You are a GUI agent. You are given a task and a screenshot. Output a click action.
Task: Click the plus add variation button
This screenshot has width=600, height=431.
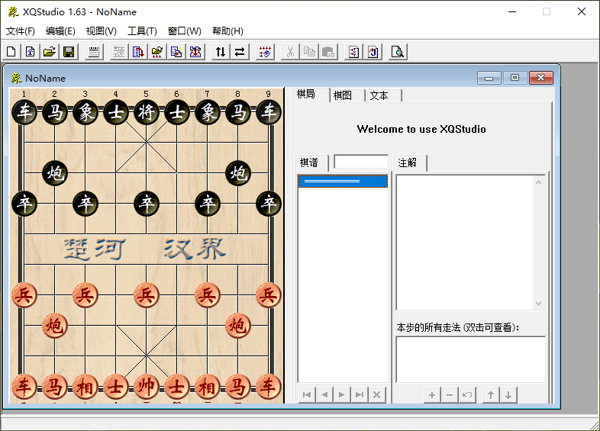coord(432,395)
